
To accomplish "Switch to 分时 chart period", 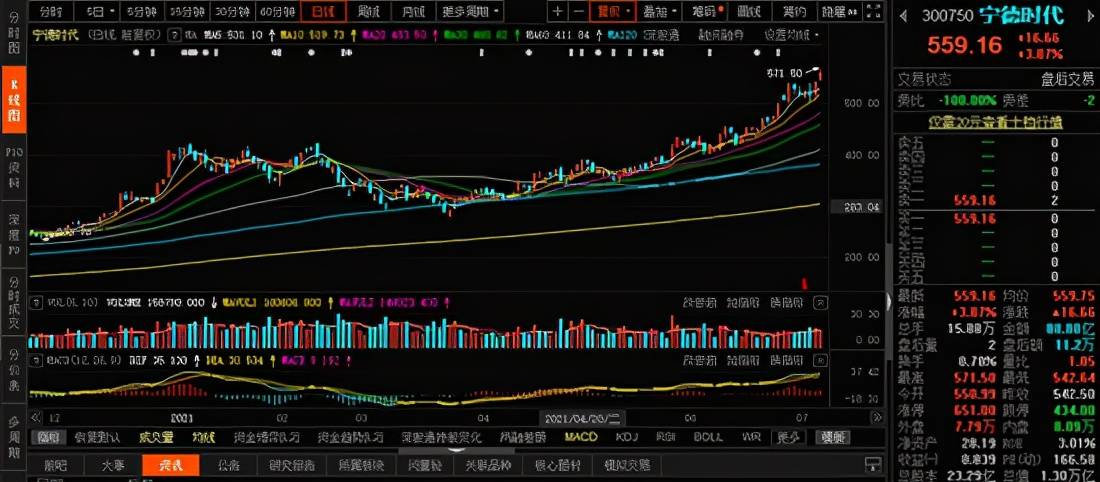I will coord(51,11).
